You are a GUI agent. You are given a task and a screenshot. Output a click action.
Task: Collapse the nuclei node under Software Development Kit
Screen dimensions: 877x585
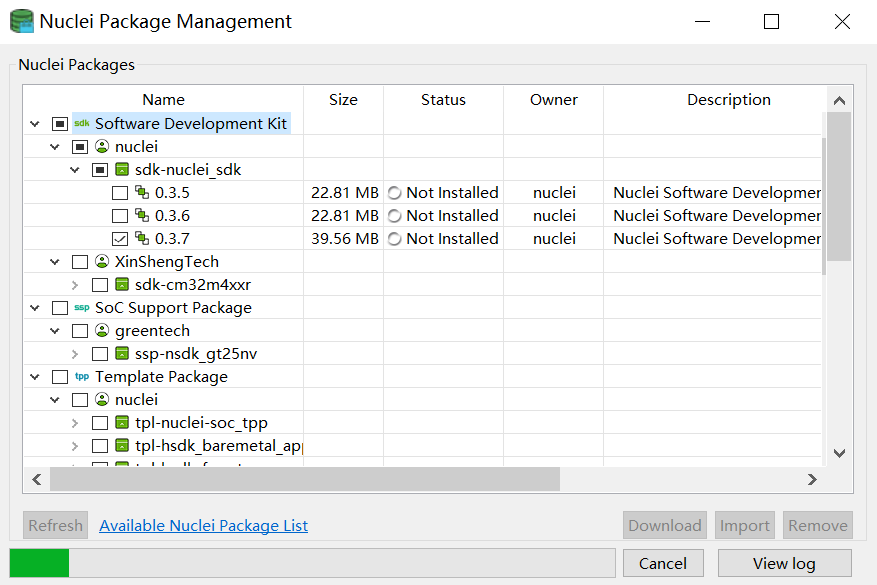55,147
